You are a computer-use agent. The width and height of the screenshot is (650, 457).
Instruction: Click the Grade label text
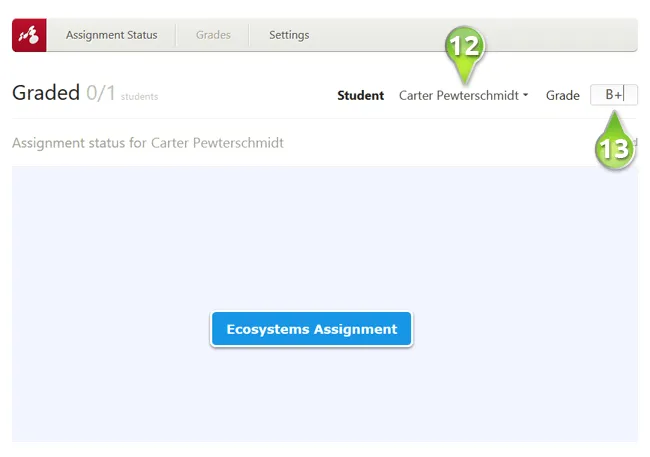pos(562,96)
